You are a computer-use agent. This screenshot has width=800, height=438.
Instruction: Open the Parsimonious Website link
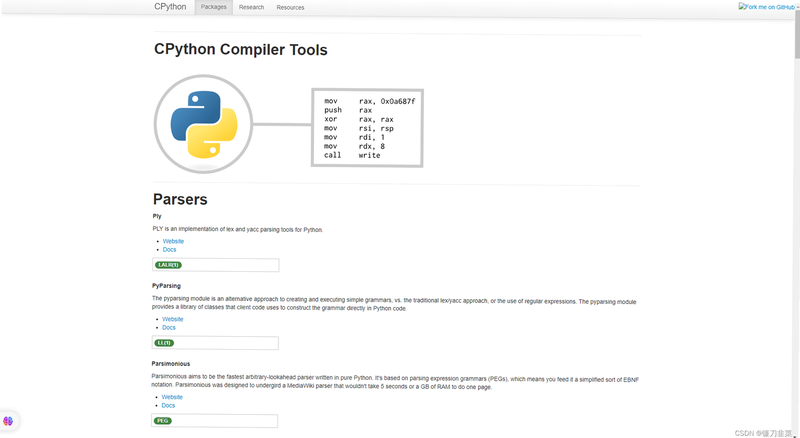coord(172,397)
